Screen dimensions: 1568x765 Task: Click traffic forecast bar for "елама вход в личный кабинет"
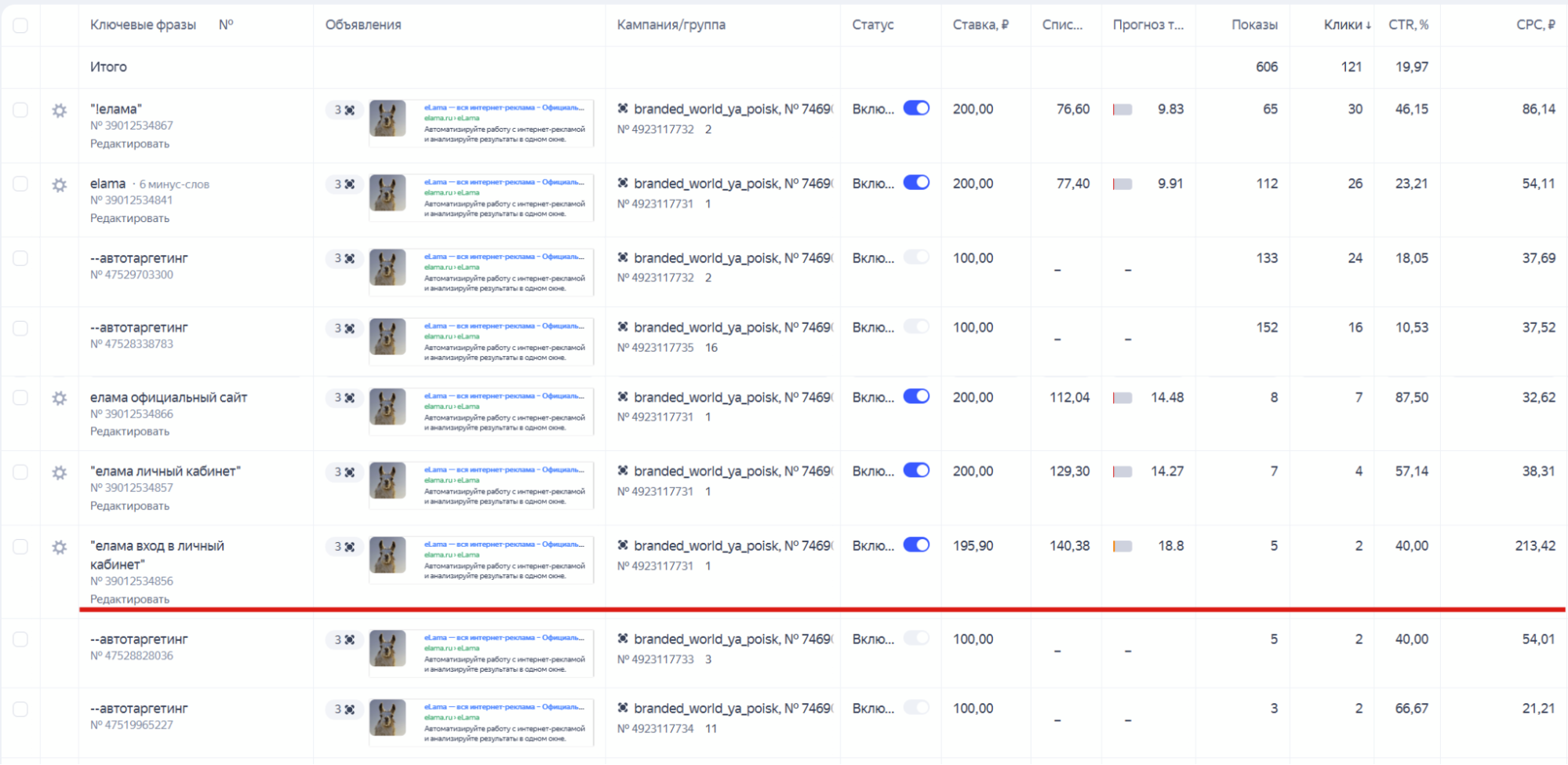pos(1122,546)
